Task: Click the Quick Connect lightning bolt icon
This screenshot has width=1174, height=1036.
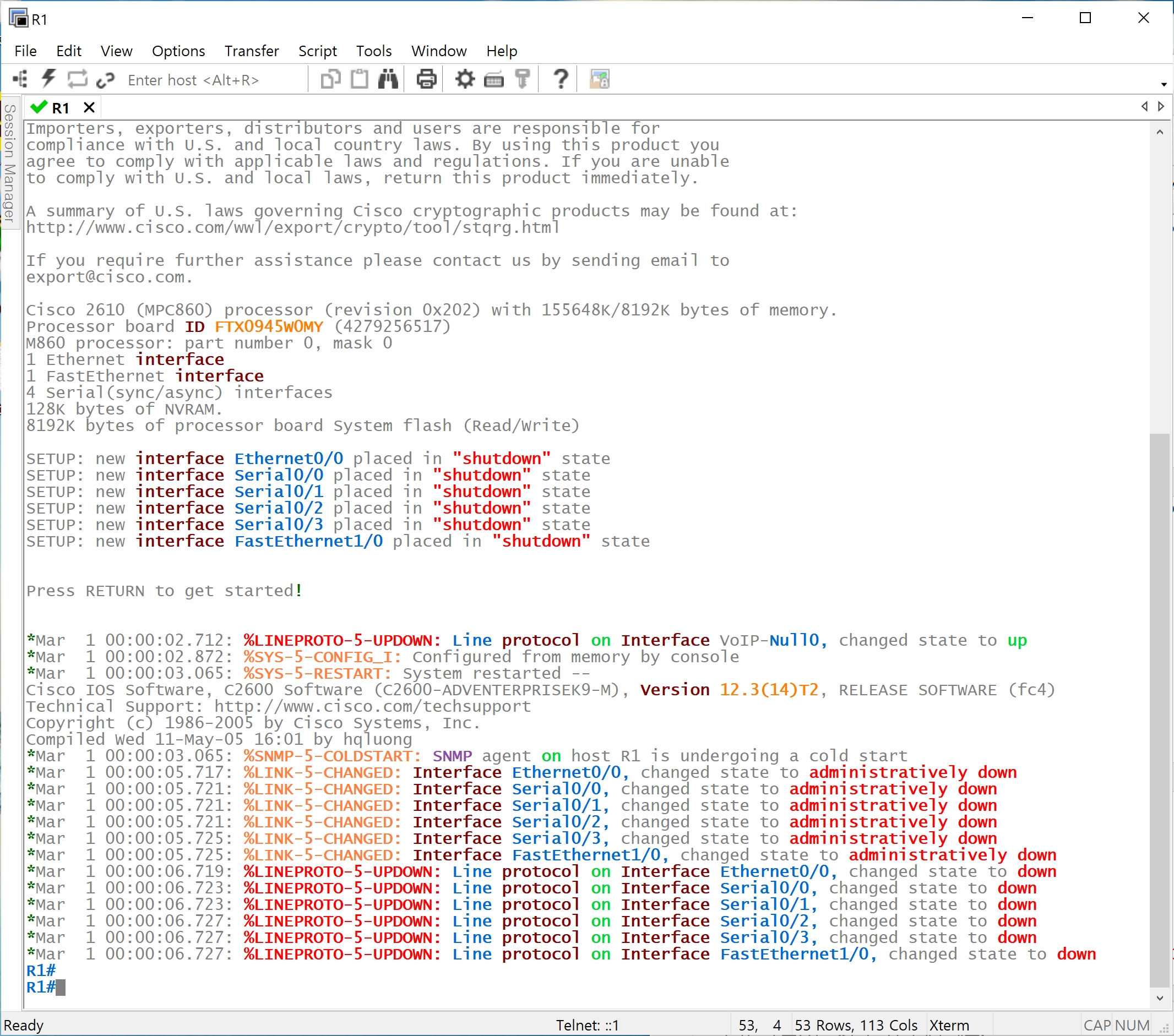Action: (49, 79)
